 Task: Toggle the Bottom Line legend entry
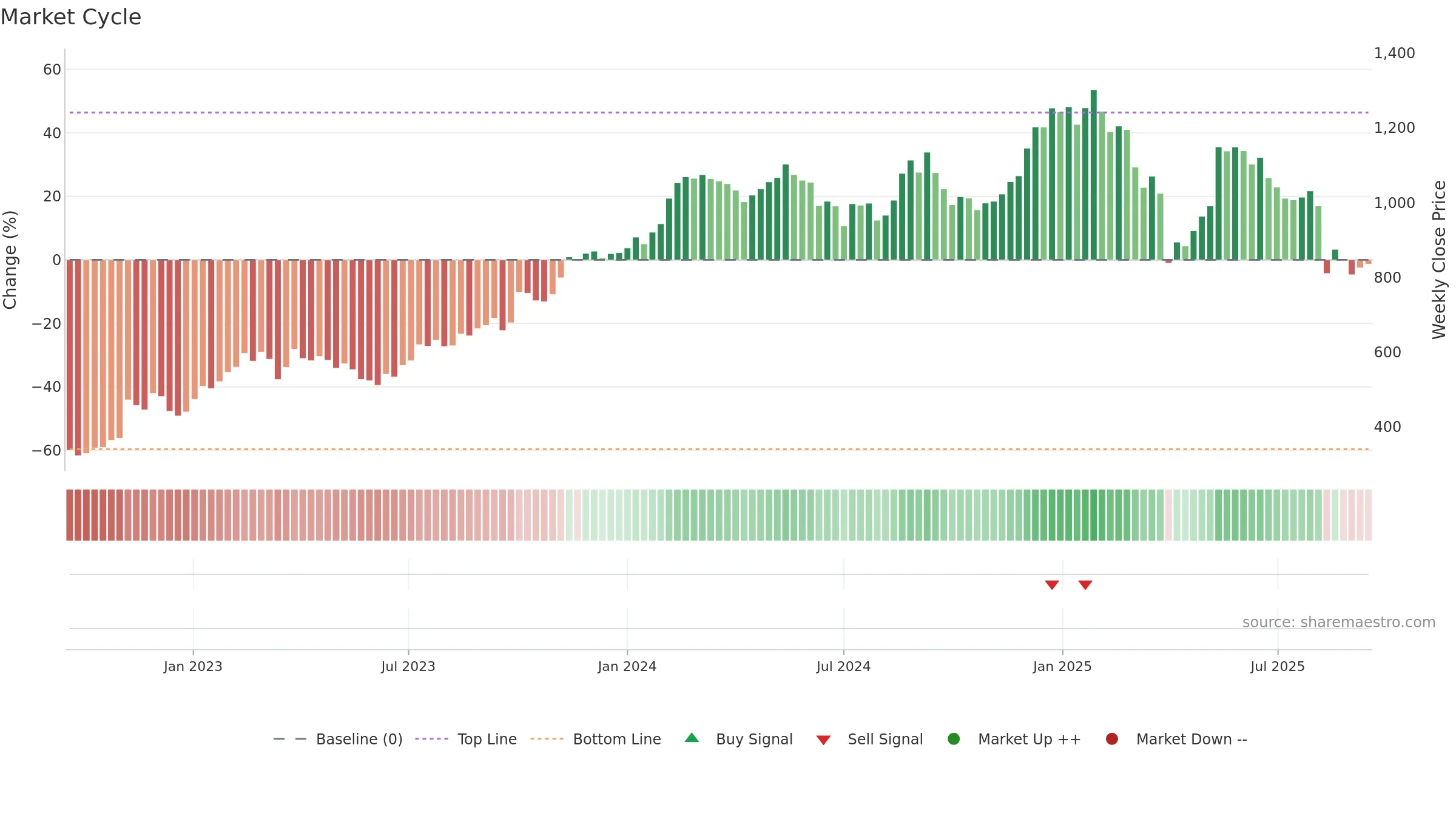coord(596,739)
